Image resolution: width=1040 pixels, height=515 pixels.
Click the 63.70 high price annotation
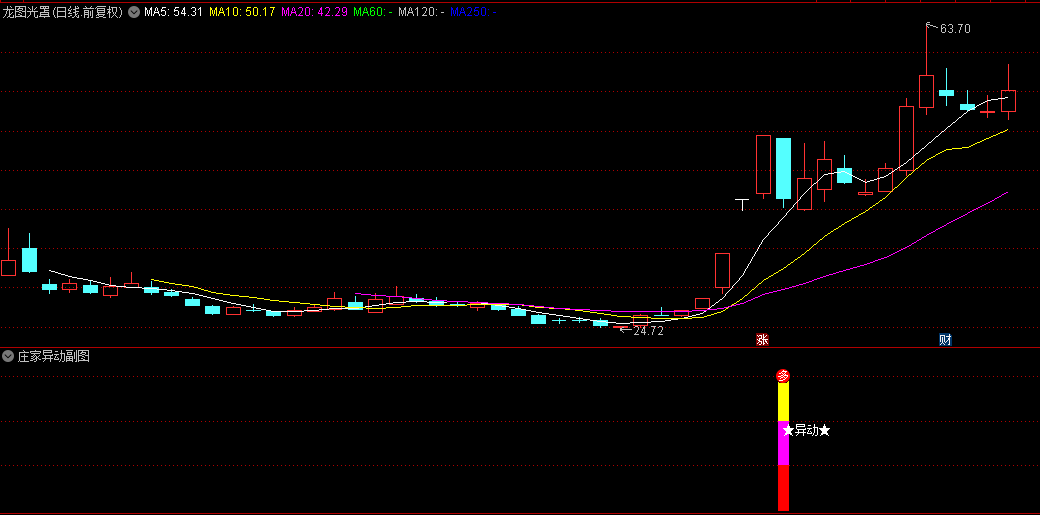coord(955,29)
